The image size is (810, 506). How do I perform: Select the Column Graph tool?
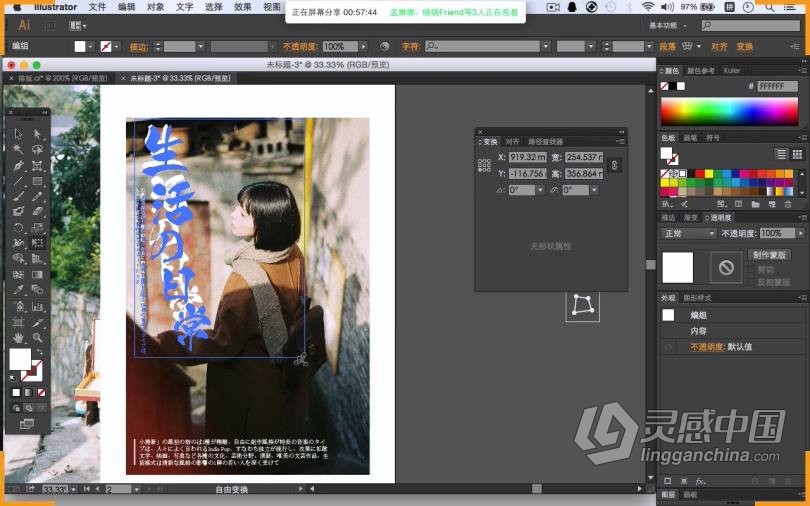click(x=37, y=307)
